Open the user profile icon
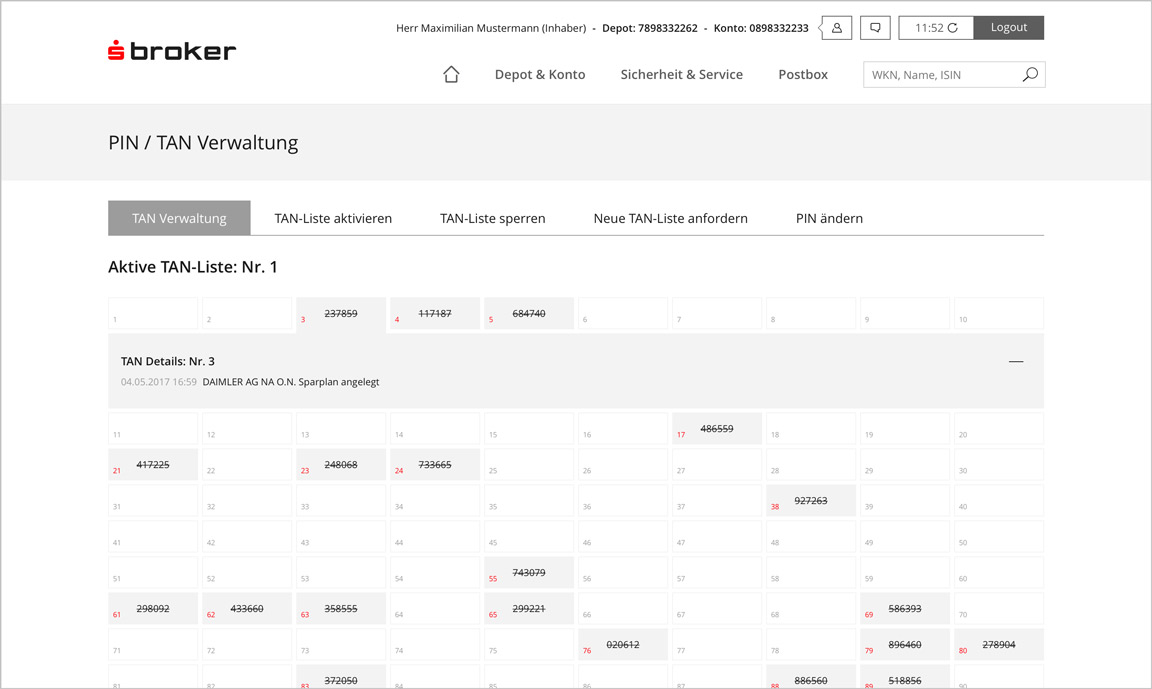Screen dimensions: 1152x689 [x=836, y=28]
